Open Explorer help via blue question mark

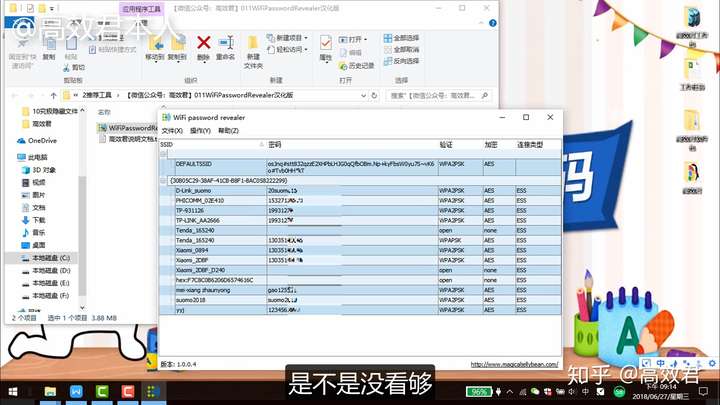[x=493, y=23]
